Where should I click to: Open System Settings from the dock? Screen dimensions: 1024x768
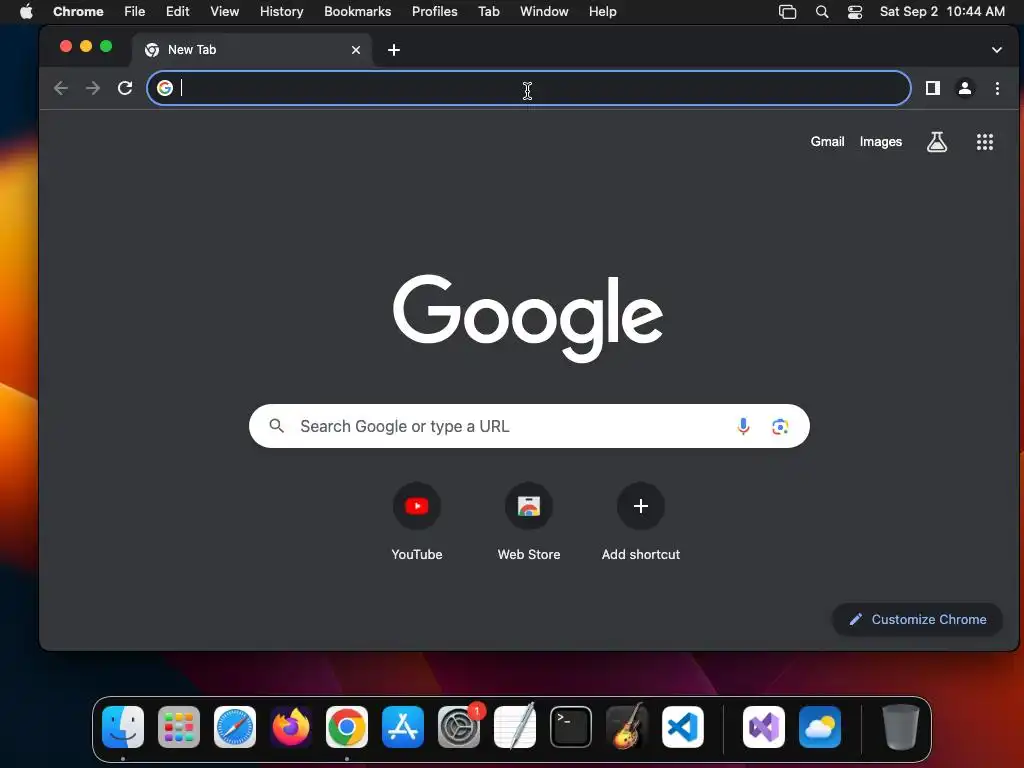point(459,727)
